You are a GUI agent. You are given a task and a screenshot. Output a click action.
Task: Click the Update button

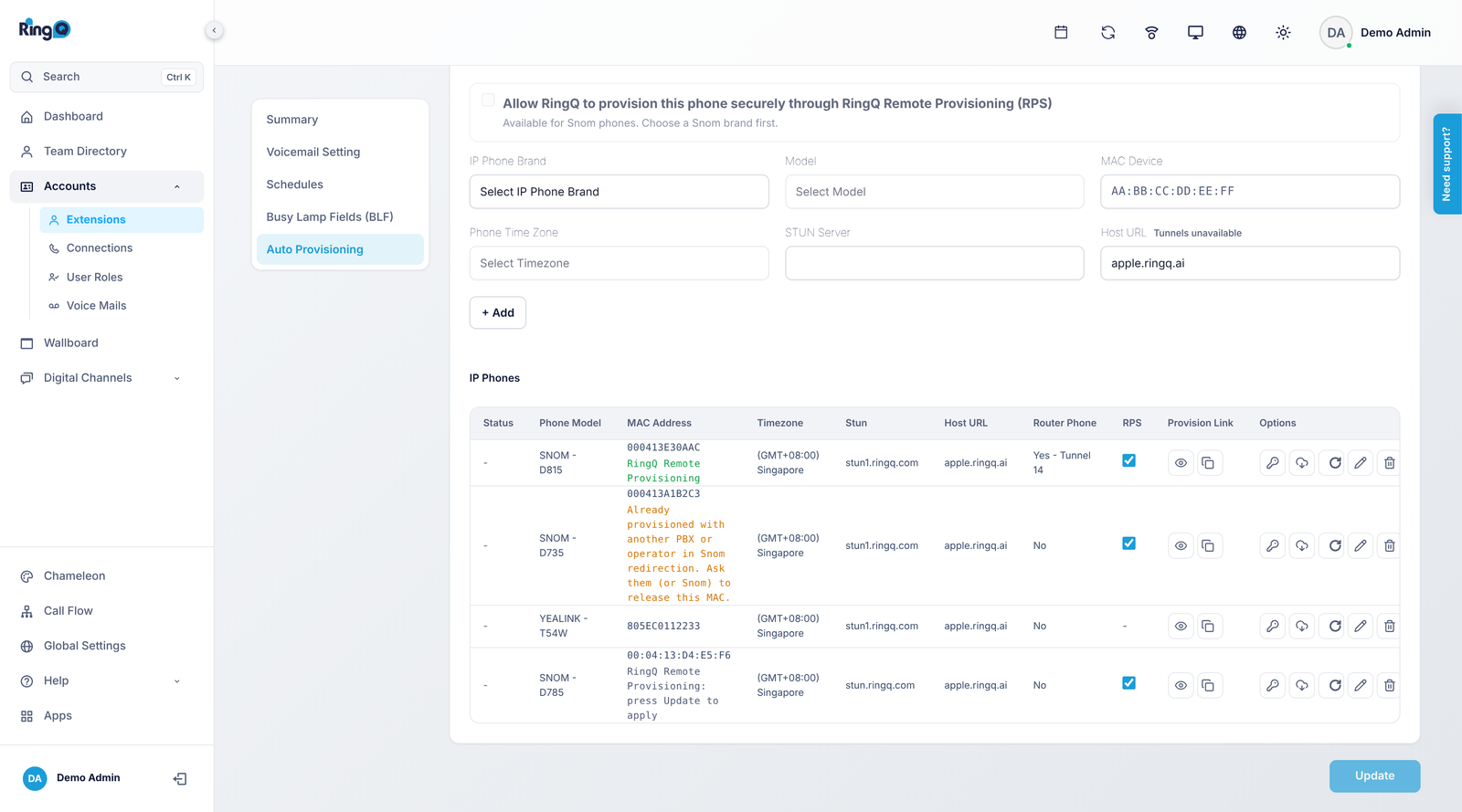[x=1374, y=776]
